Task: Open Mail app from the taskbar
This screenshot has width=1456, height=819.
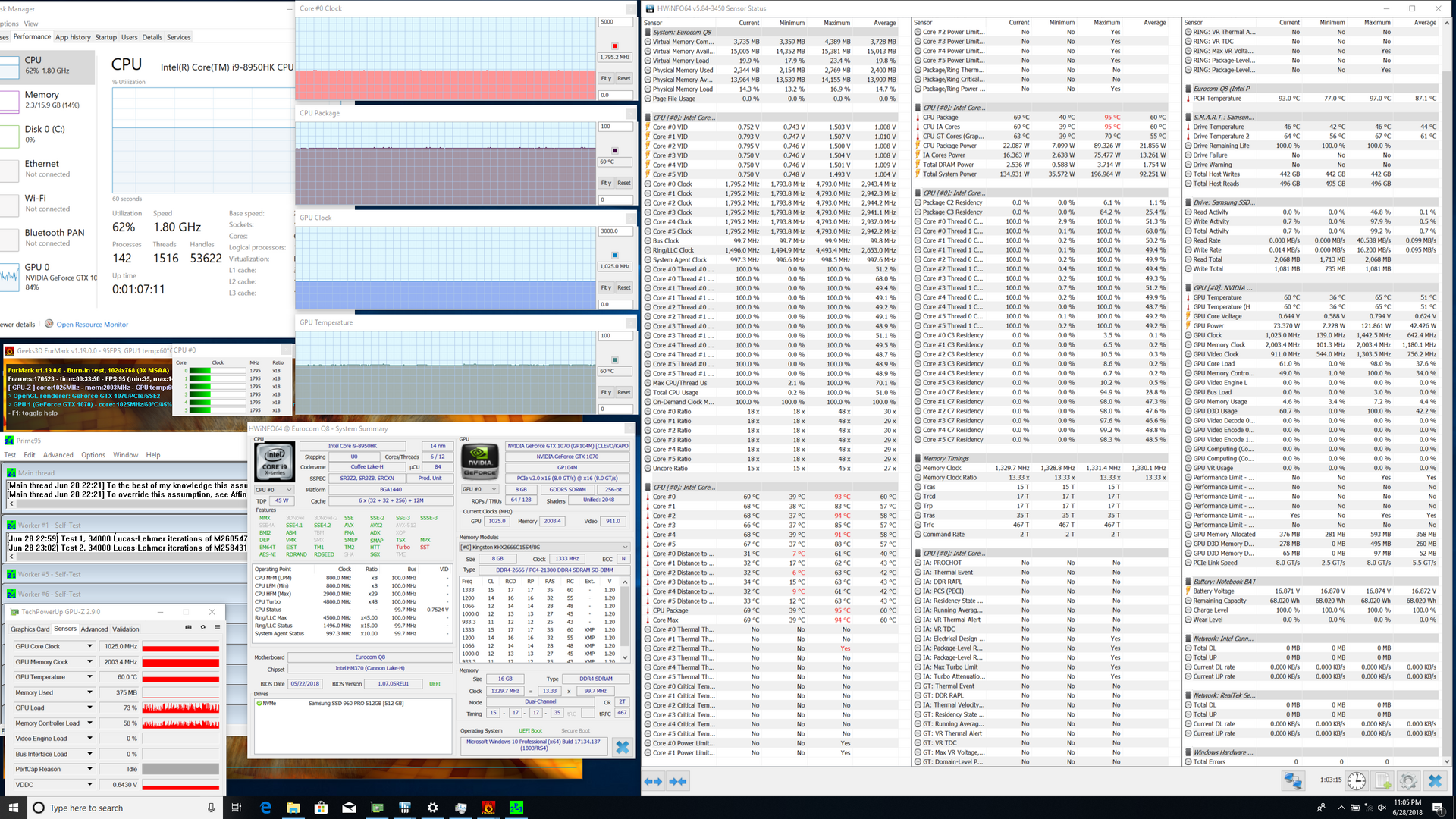Action: coord(349,808)
